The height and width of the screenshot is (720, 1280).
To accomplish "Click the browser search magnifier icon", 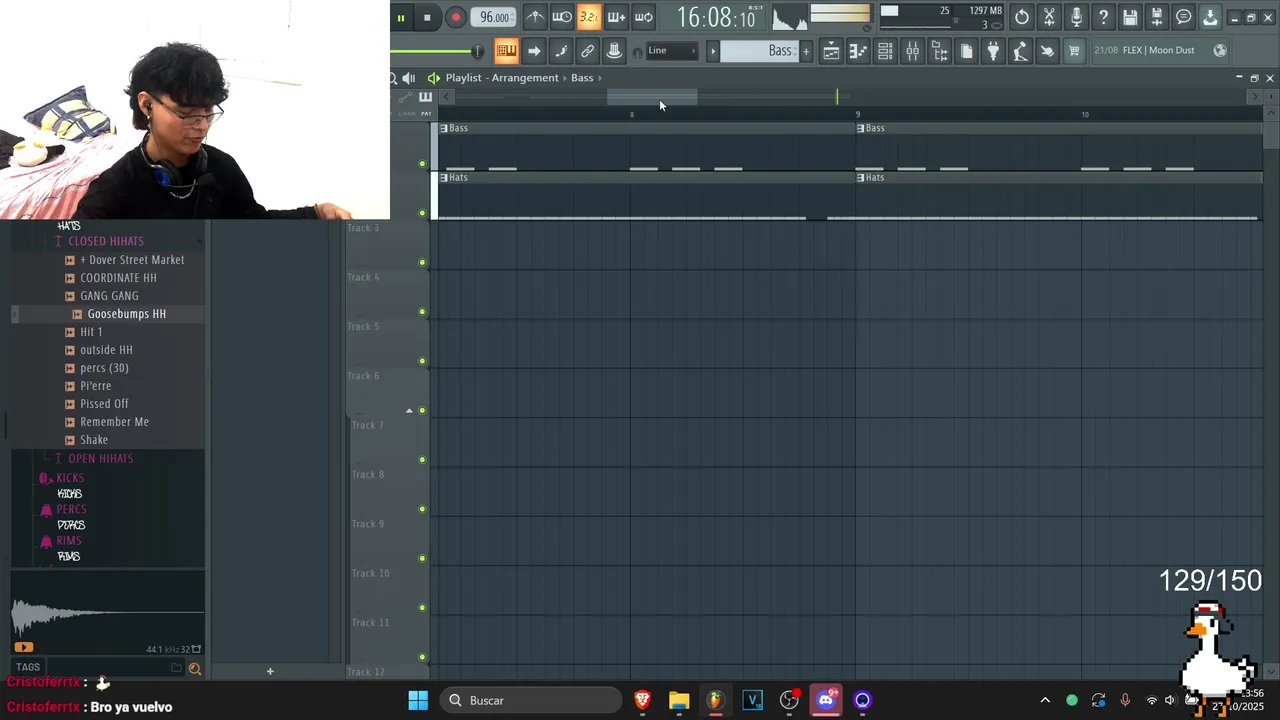I will click(195, 669).
